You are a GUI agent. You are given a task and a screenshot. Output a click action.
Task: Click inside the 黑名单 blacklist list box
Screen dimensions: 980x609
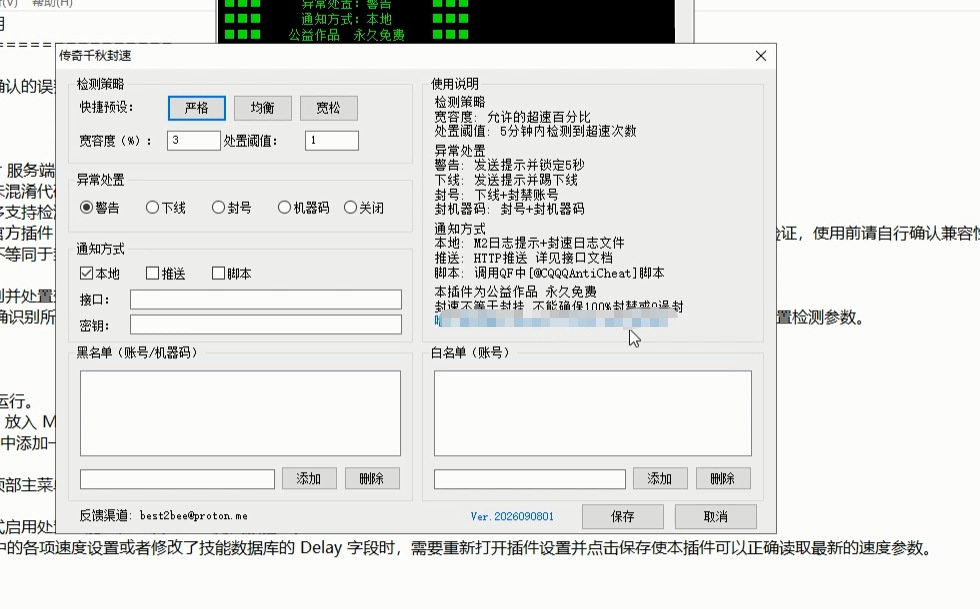pos(240,413)
